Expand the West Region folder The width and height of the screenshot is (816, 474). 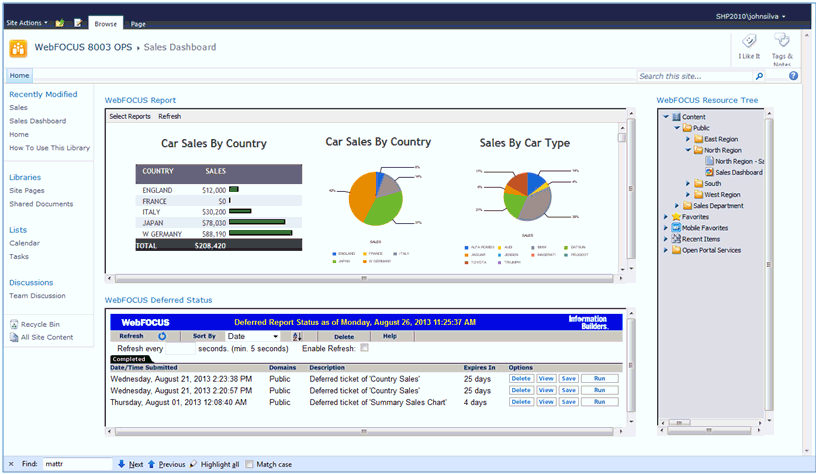pyautogui.click(x=687, y=195)
